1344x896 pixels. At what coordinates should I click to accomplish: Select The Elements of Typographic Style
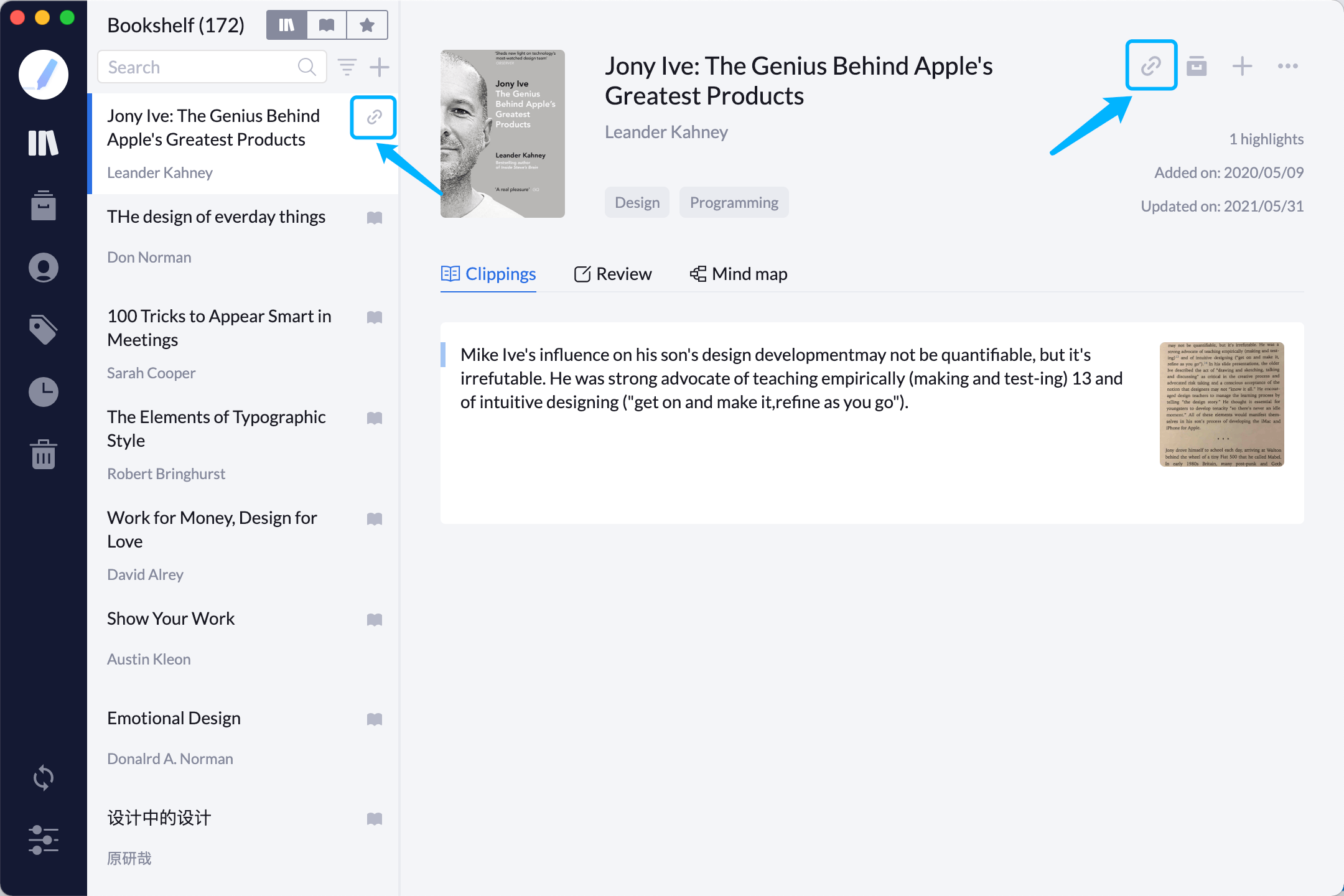(x=244, y=446)
